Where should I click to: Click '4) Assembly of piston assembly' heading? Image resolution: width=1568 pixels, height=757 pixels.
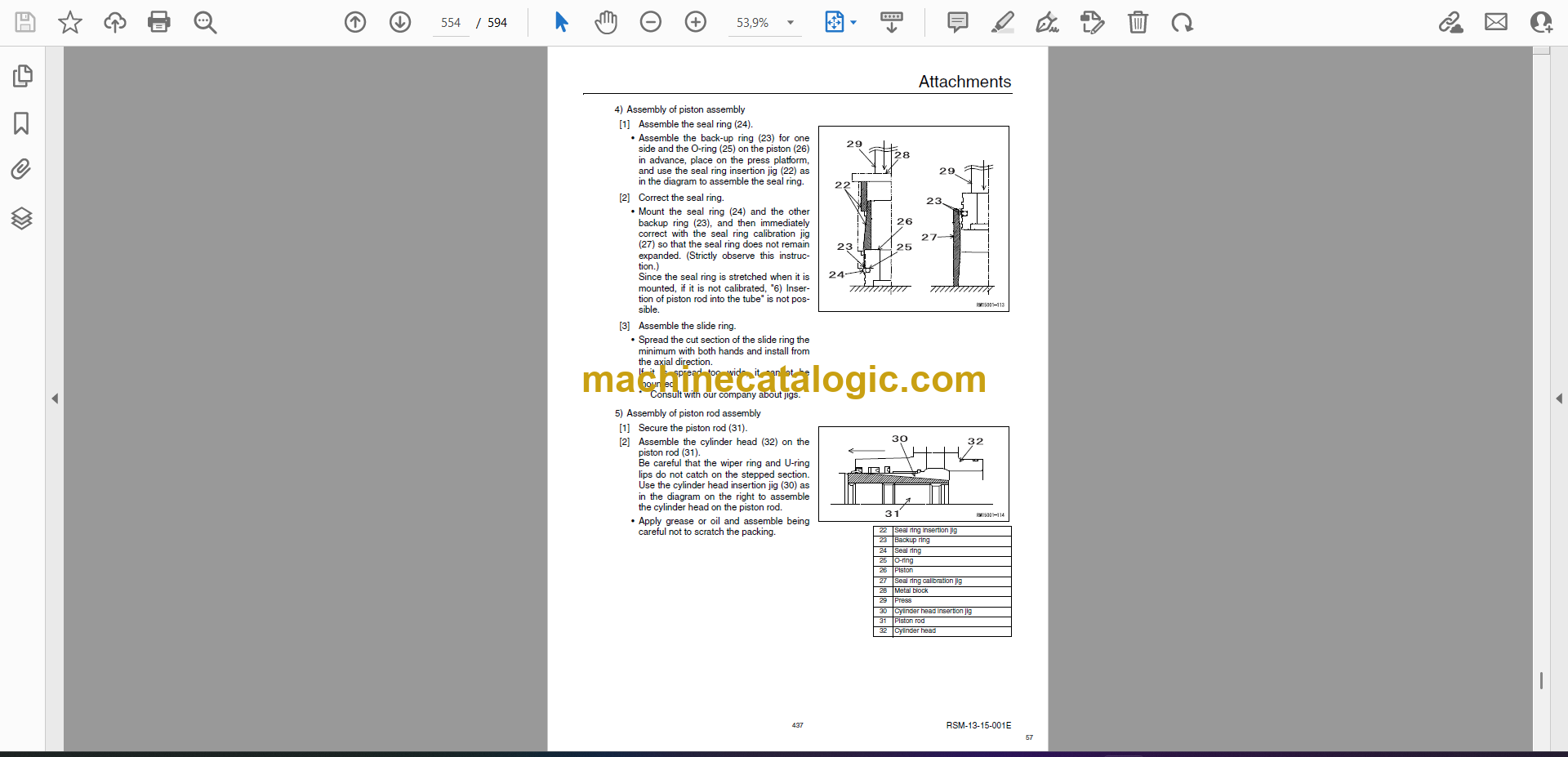pos(679,109)
